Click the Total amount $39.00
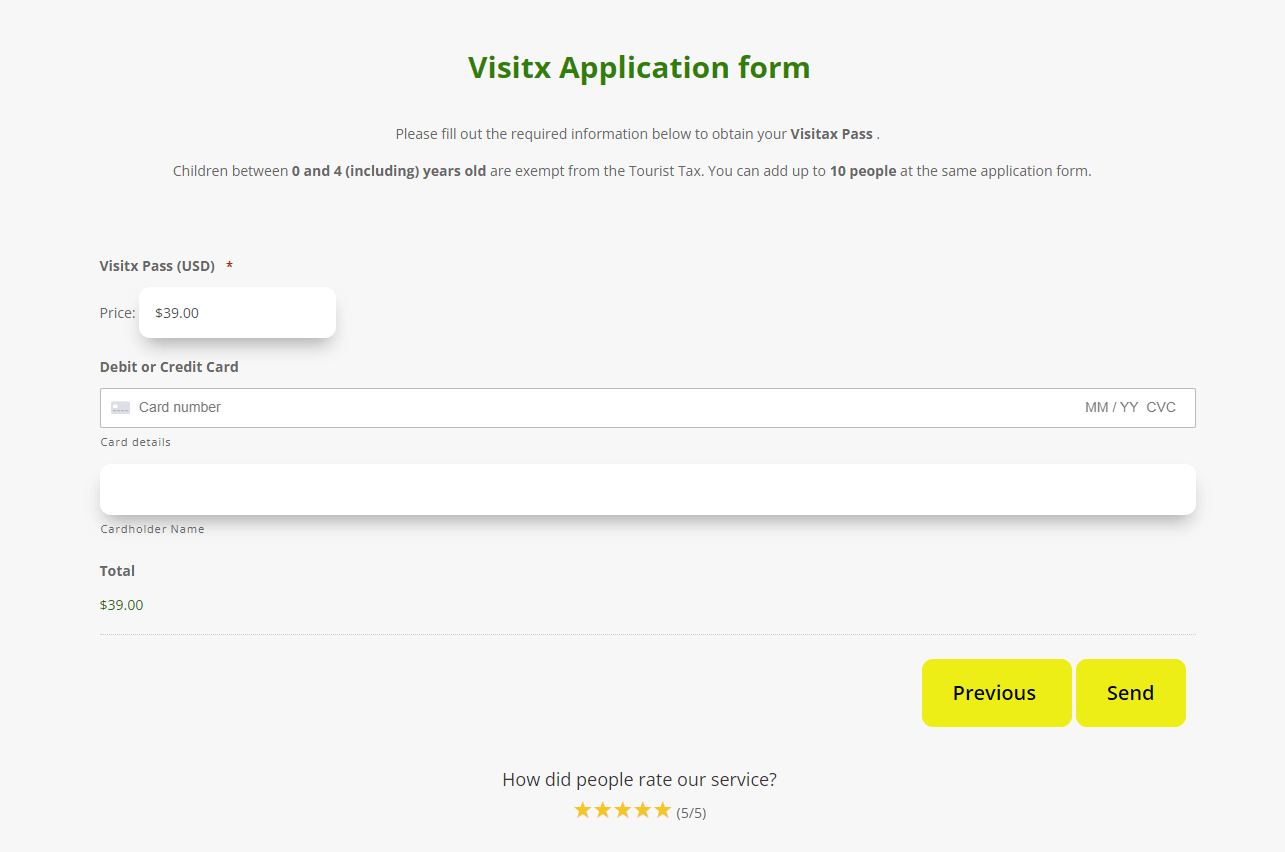Image resolution: width=1285 pixels, height=852 pixels. click(x=122, y=605)
